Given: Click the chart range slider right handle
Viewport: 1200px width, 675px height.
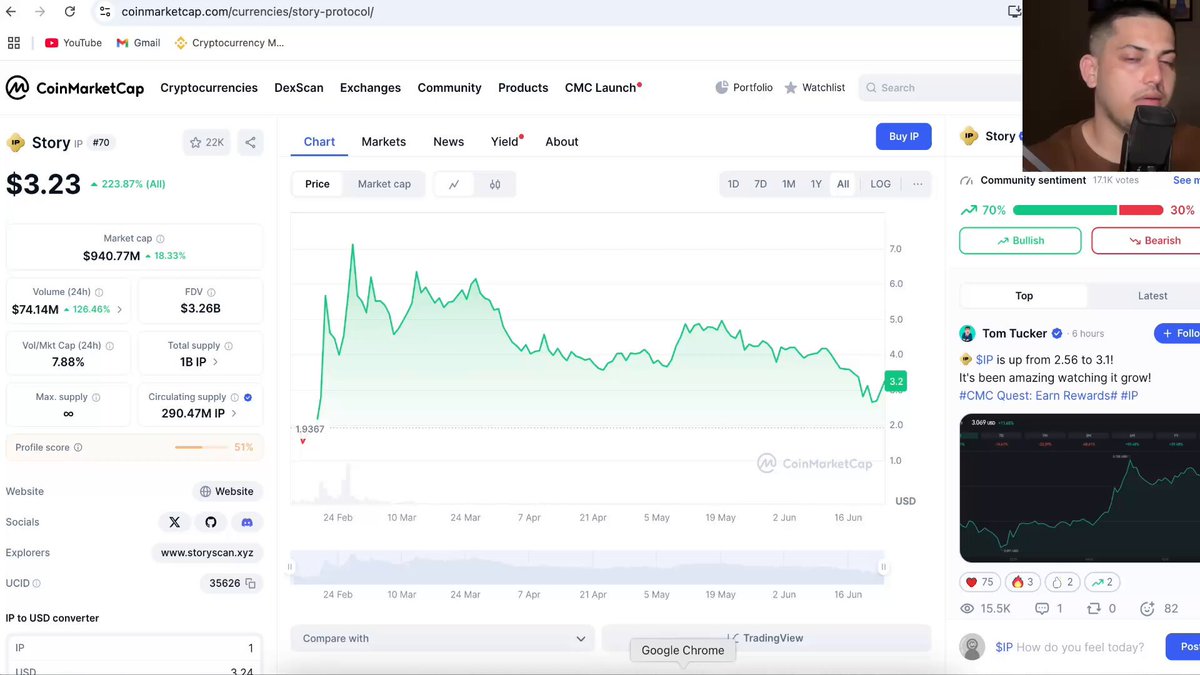Looking at the screenshot, I should [x=883, y=567].
